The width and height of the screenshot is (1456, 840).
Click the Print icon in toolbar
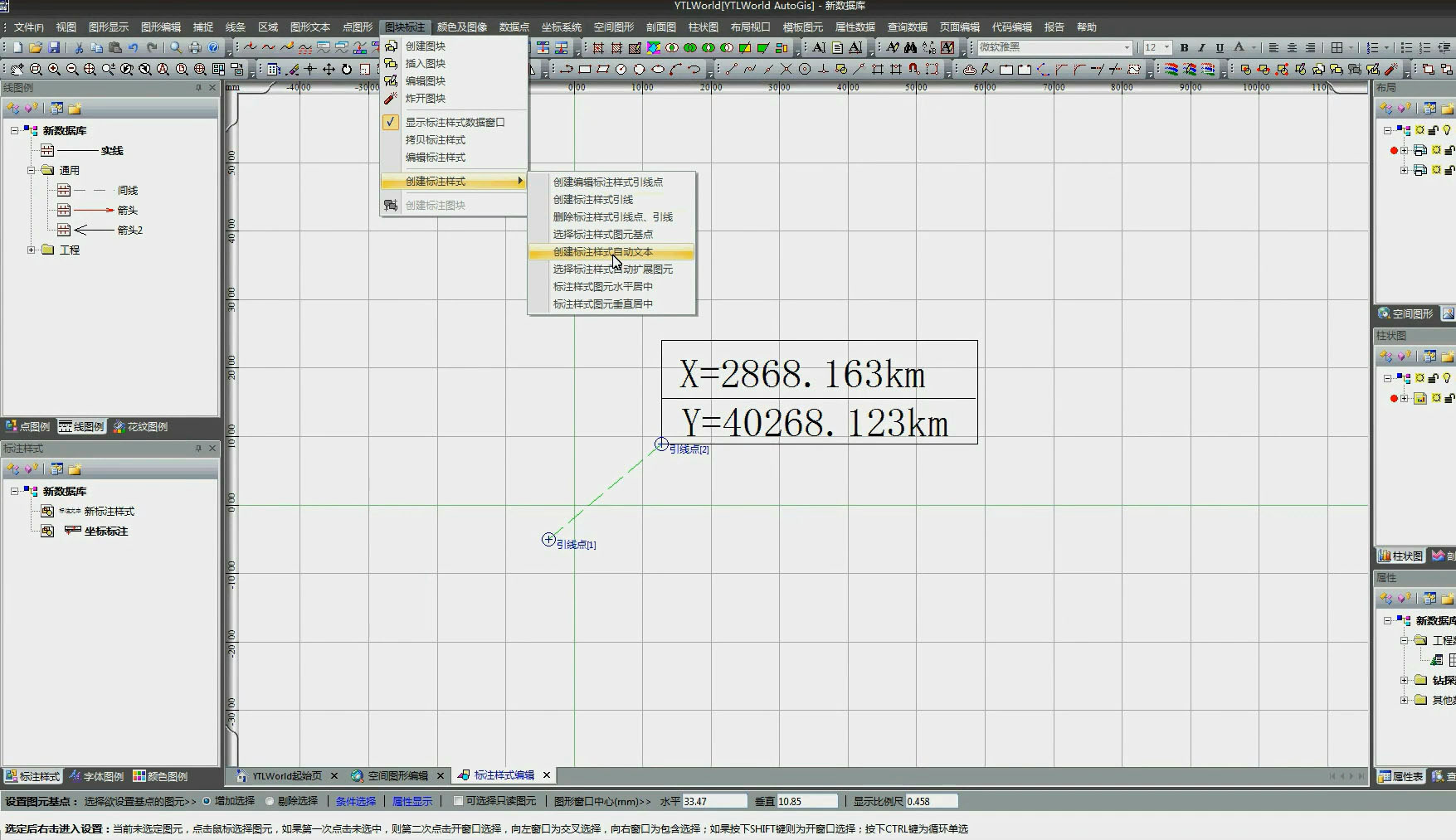coord(195,47)
